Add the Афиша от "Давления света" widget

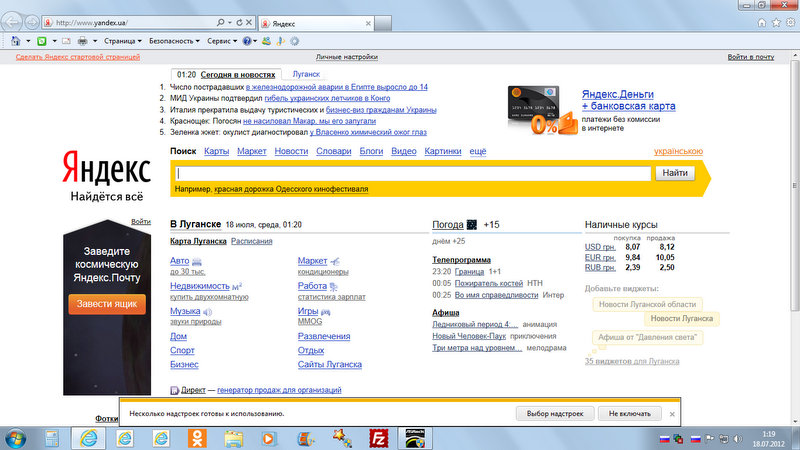(647, 337)
